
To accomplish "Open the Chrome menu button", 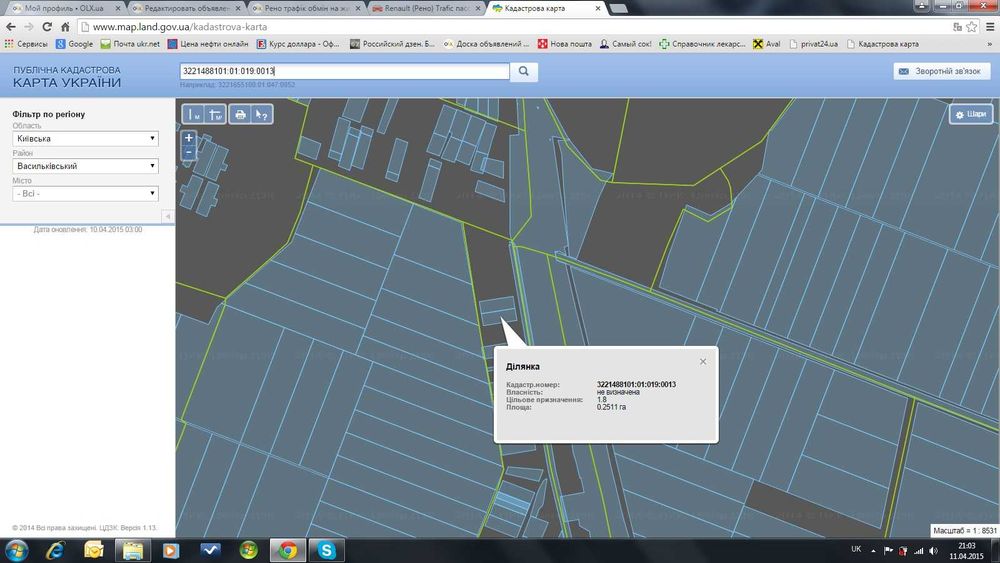I will pos(990,27).
